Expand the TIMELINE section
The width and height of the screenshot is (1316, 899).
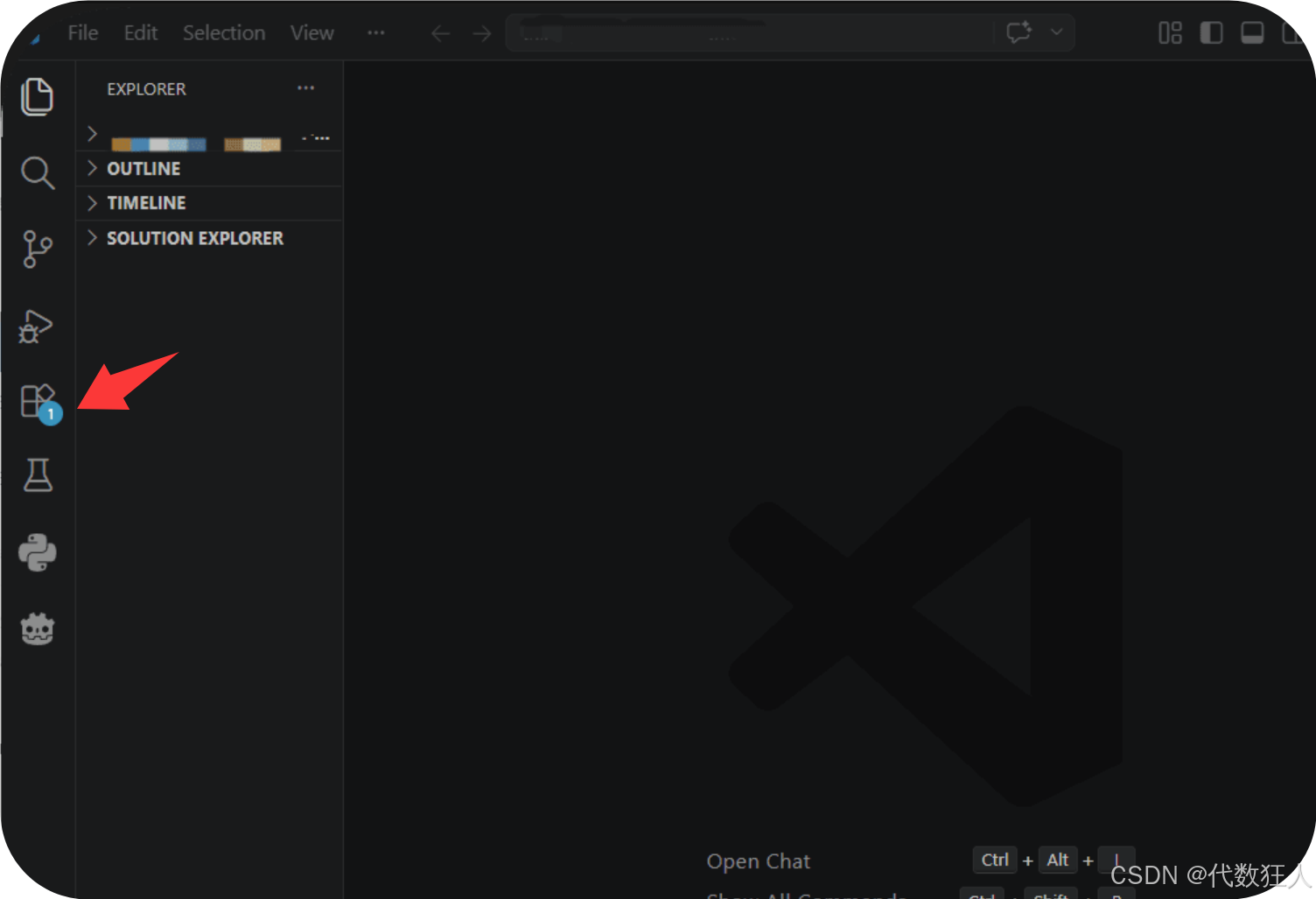click(x=209, y=203)
